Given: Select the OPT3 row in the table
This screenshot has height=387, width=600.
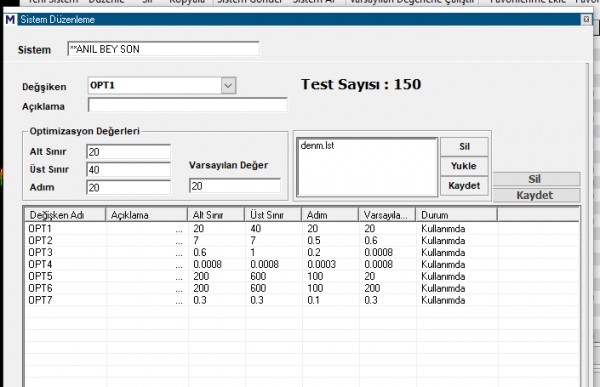Looking at the screenshot, I should [302, 252].
